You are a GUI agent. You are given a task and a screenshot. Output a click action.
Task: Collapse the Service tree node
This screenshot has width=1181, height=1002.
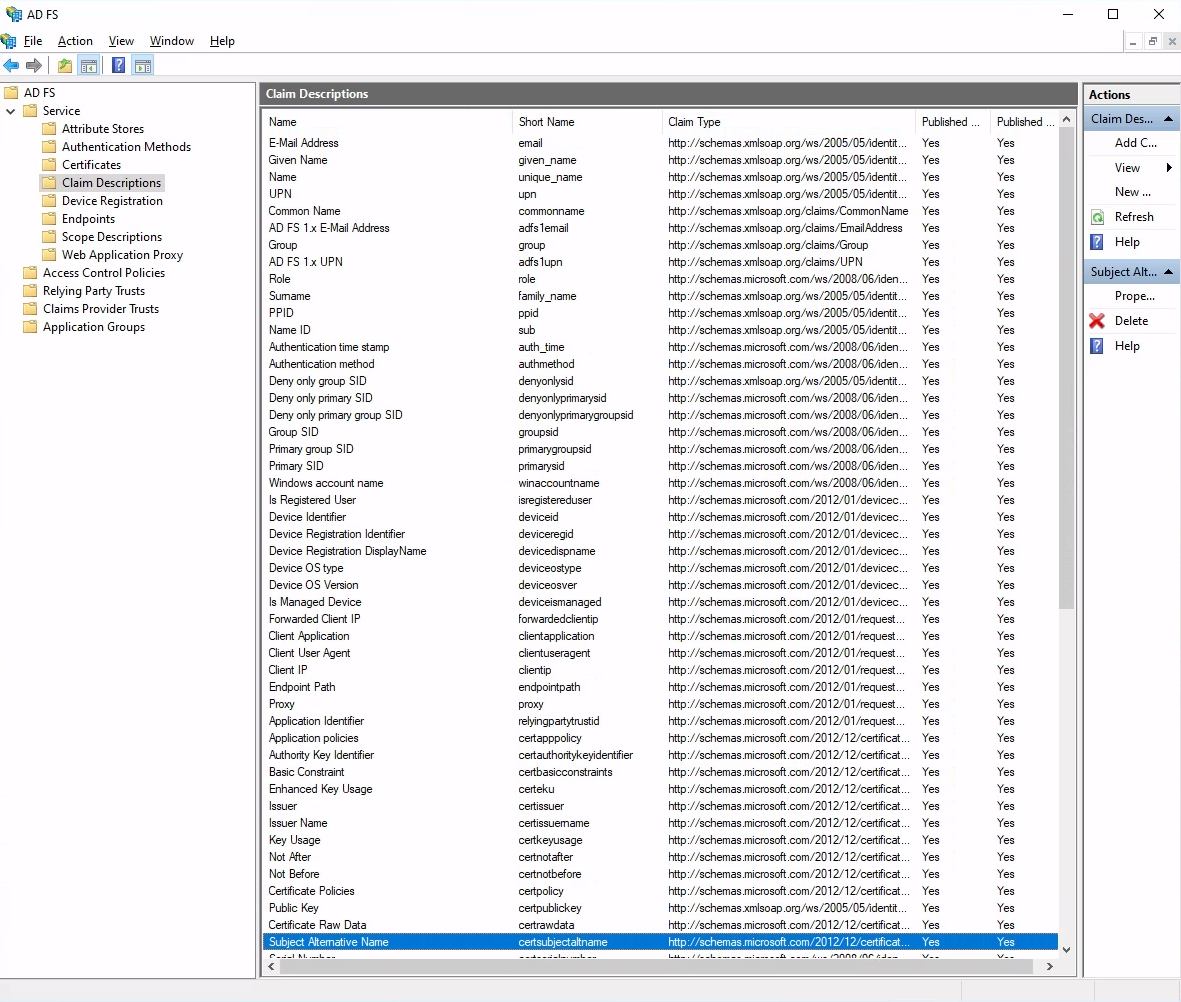coord(11,112)
